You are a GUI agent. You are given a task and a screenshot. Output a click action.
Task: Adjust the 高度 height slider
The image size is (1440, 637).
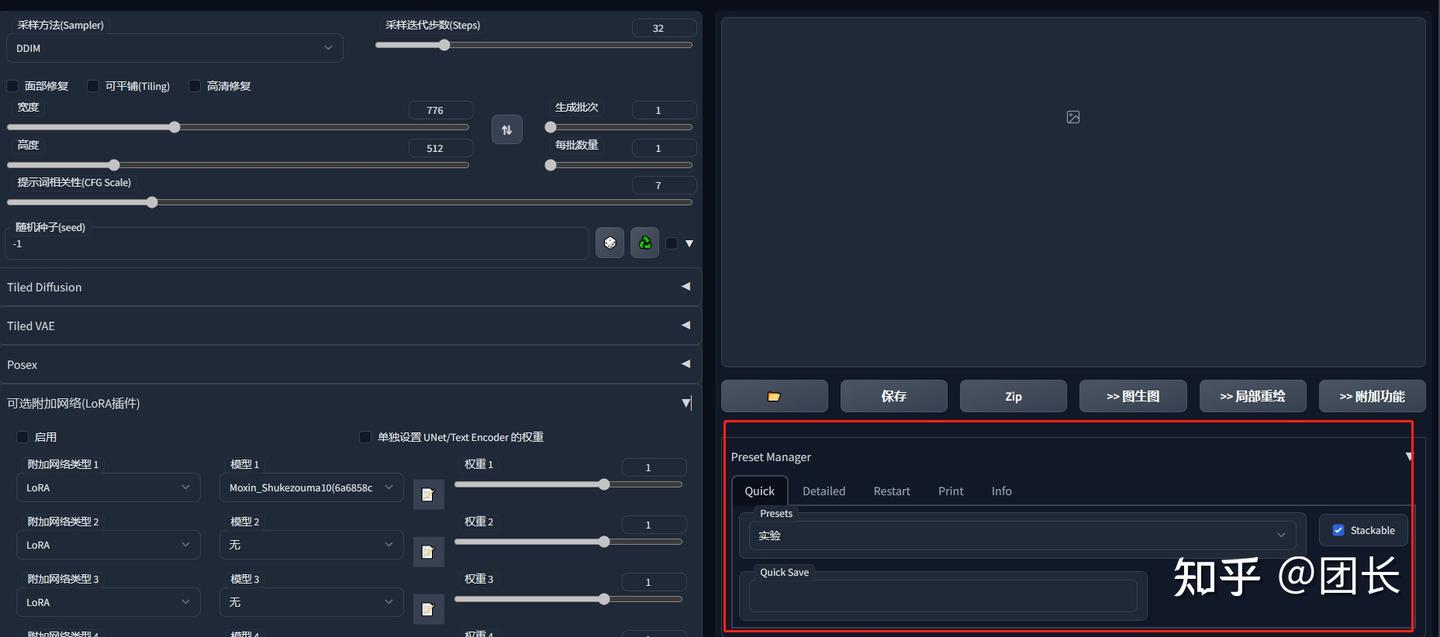click(238, 165)
